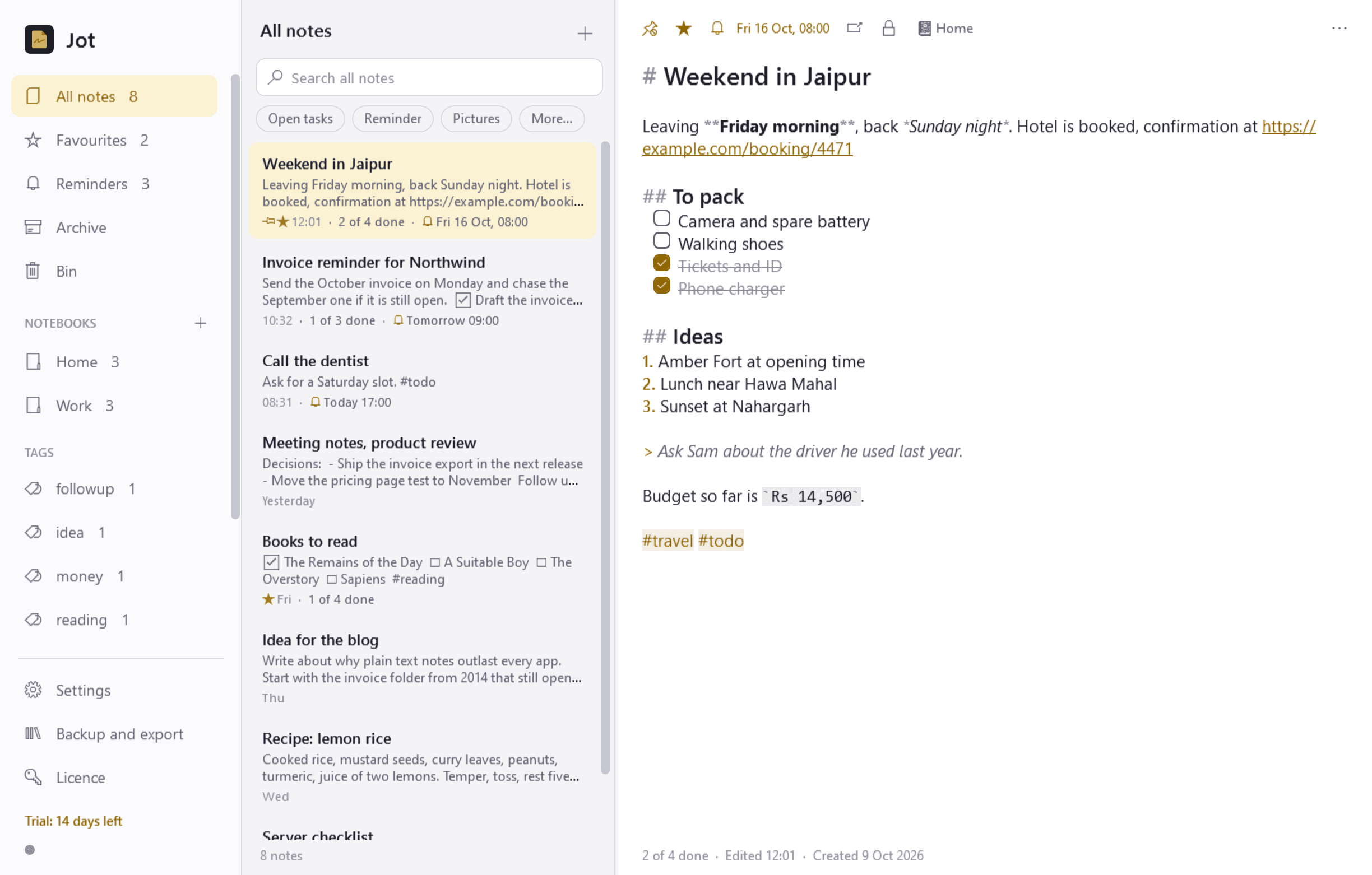The height and width of the screenshot is (875, 1372).
Task: Open the example.com booking link
Action: tap(747, 148)
